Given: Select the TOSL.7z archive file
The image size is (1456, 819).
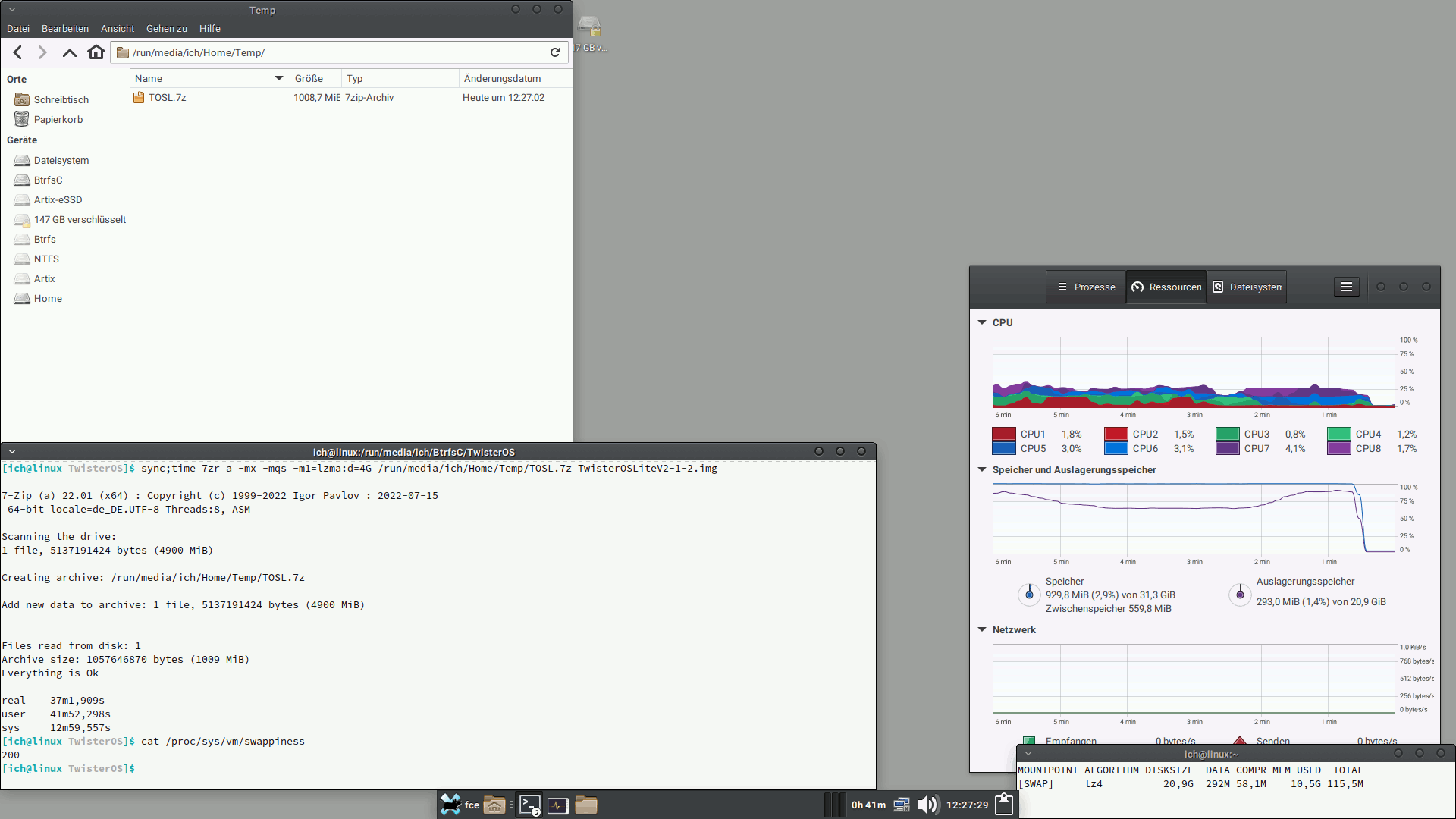Looking at the screenshot, I should (x=167, y=98).
